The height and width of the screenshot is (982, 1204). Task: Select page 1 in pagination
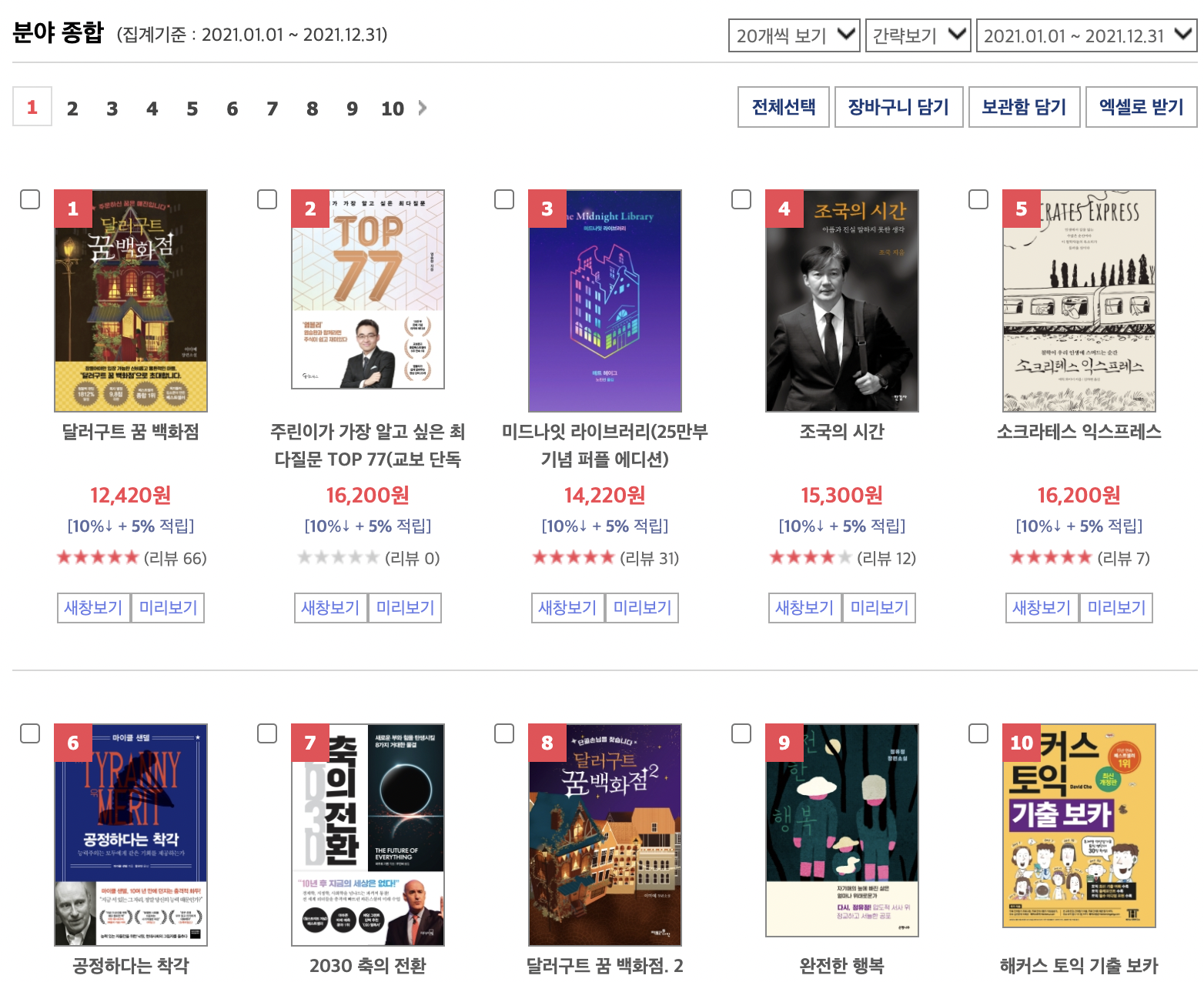(32, 107)
